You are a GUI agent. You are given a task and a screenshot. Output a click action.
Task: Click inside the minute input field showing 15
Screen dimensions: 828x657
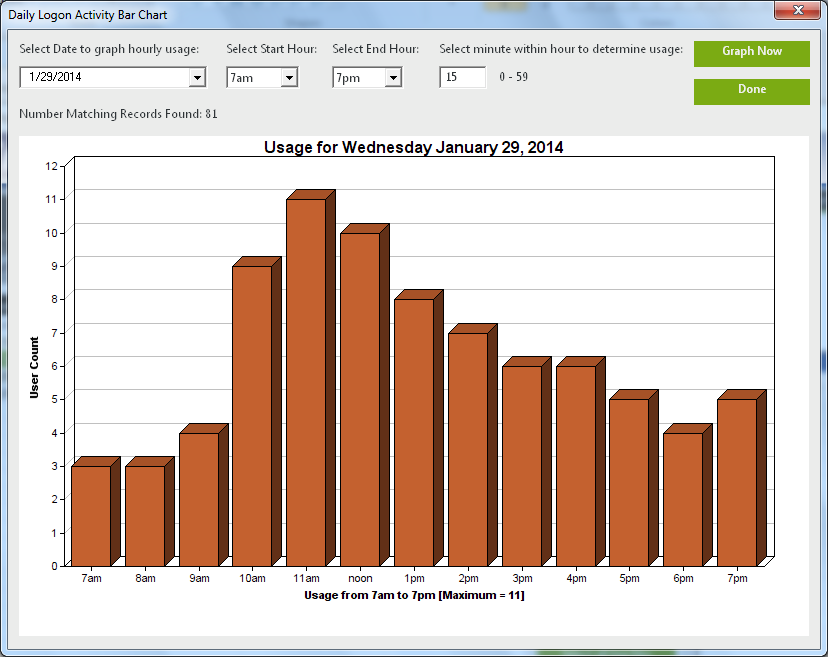coord(463,77)
